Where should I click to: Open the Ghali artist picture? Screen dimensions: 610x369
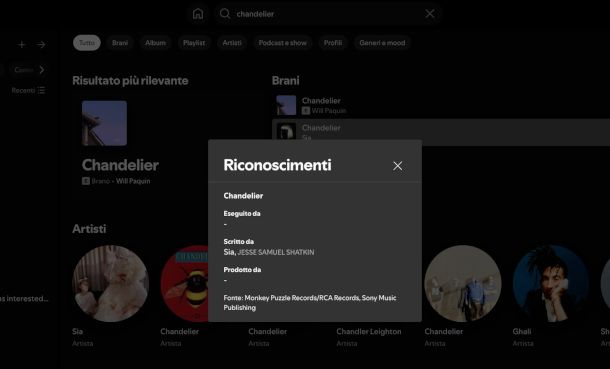[x=550, y=283]
